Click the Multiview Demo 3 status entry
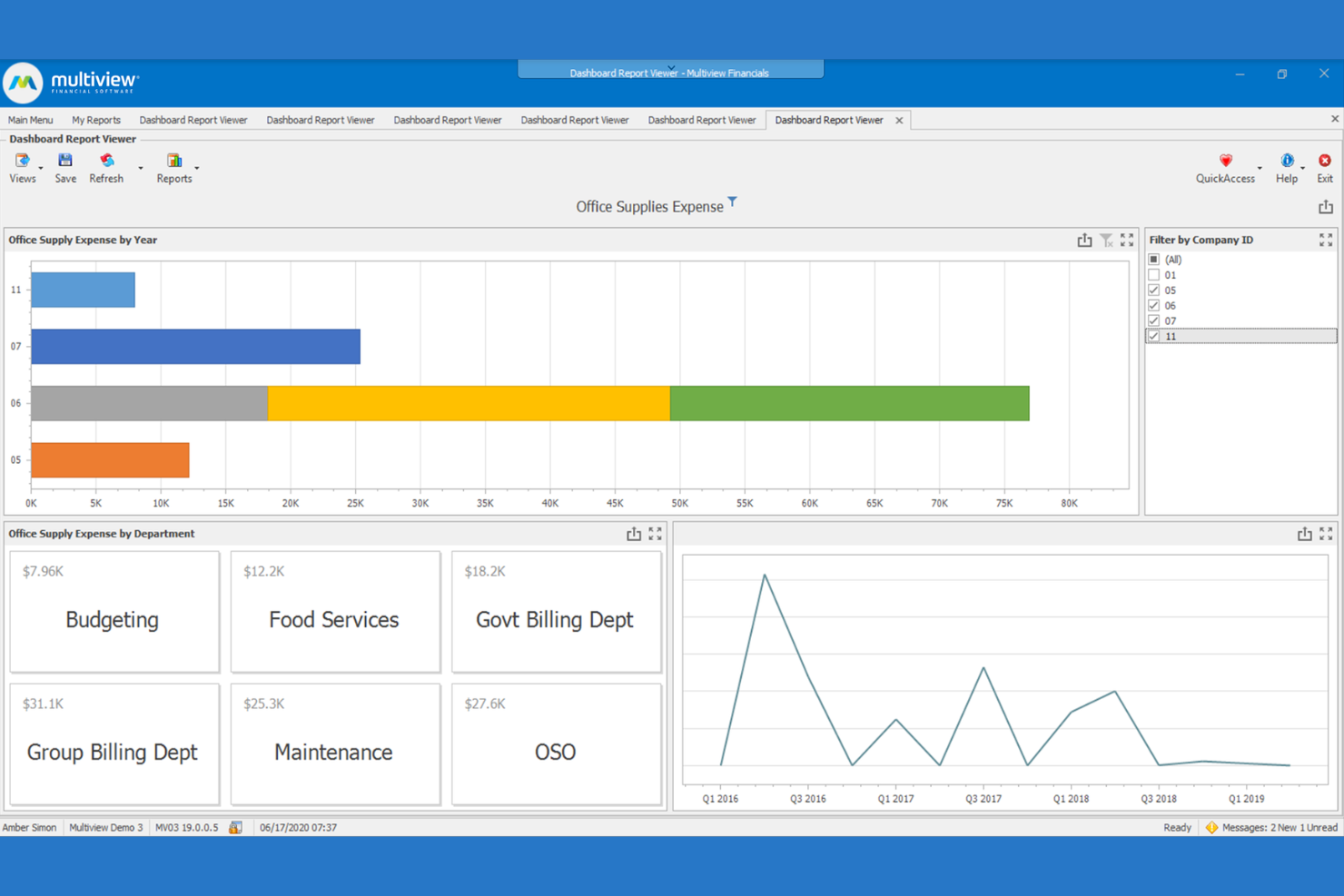Viewport: 1344px width, 896px height. pos(105,827)
